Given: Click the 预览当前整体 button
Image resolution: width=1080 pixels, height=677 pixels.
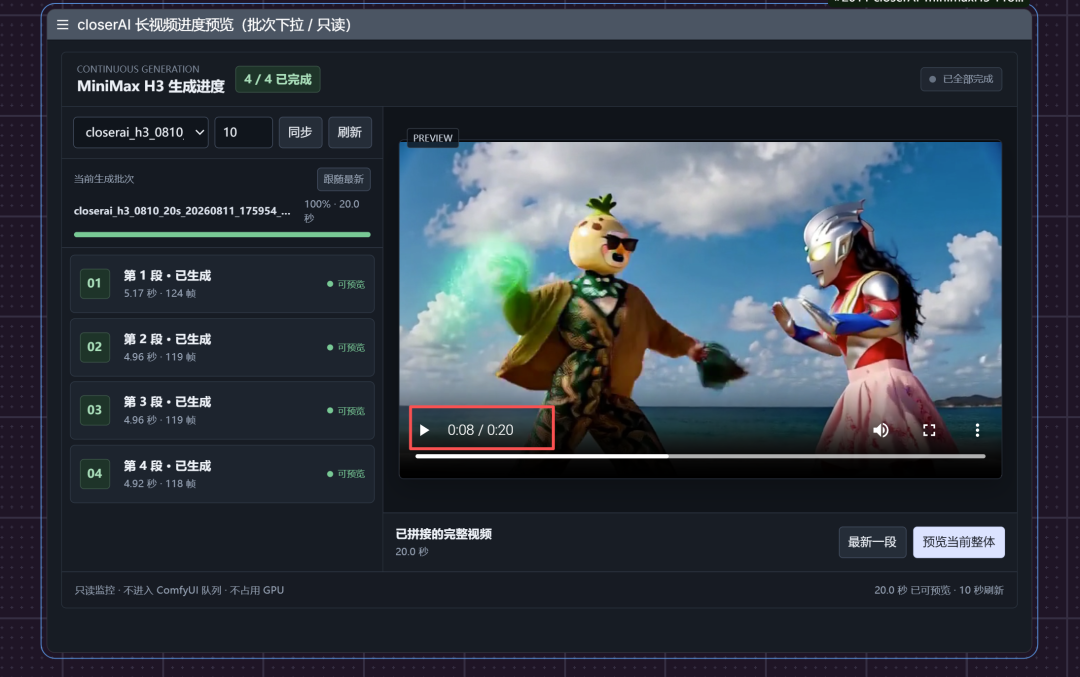Looking at the screenshot, I should 959,542.
